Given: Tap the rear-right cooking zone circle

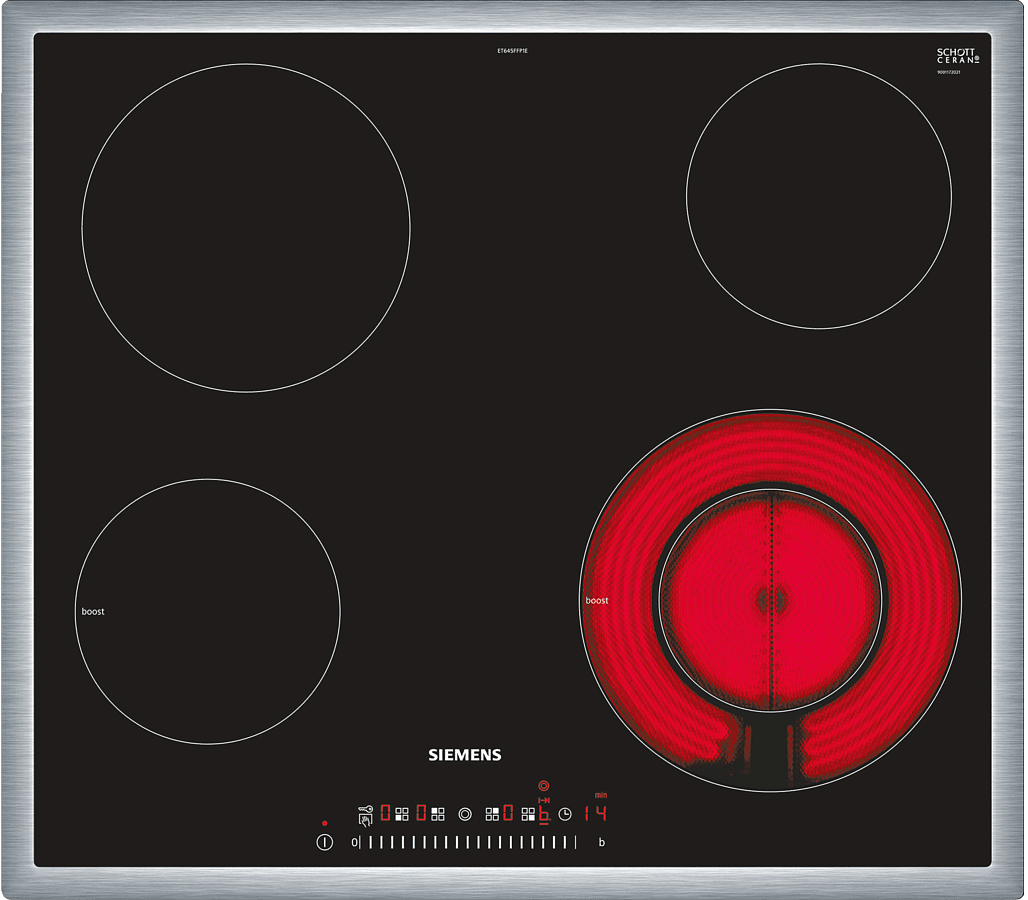Looking at the screenshot, I should [x=818, y=196].
